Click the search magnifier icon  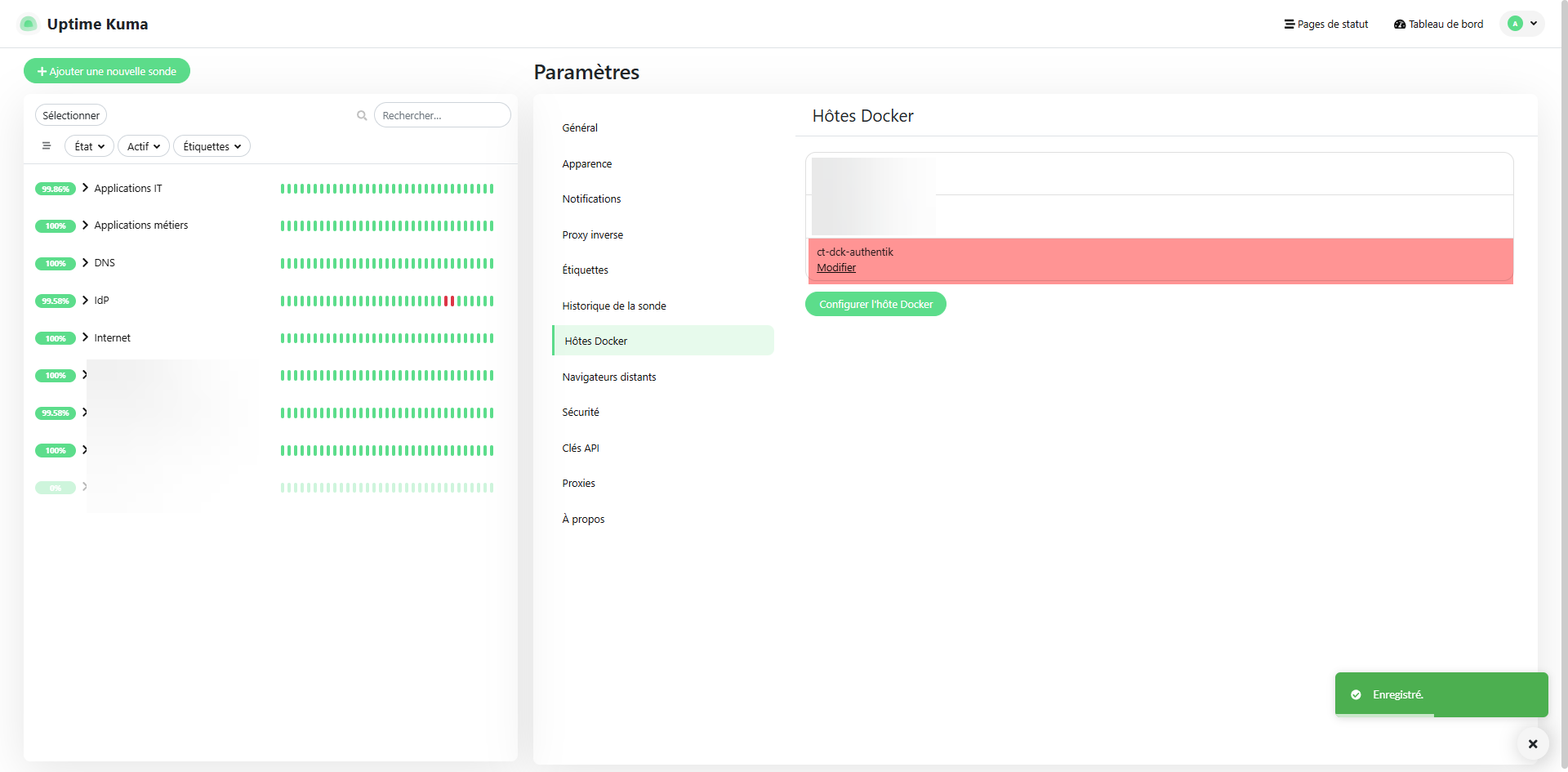(362, 116)
